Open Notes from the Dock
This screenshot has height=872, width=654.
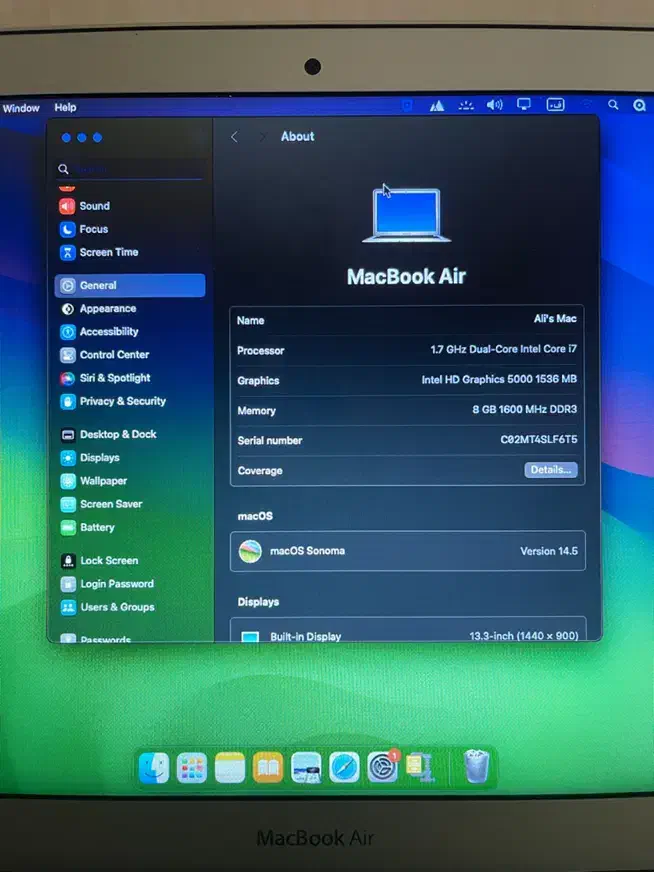pos(230,768)
